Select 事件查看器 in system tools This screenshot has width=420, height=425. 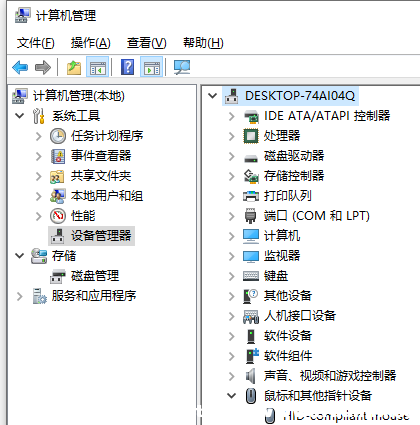pos(101,156)
